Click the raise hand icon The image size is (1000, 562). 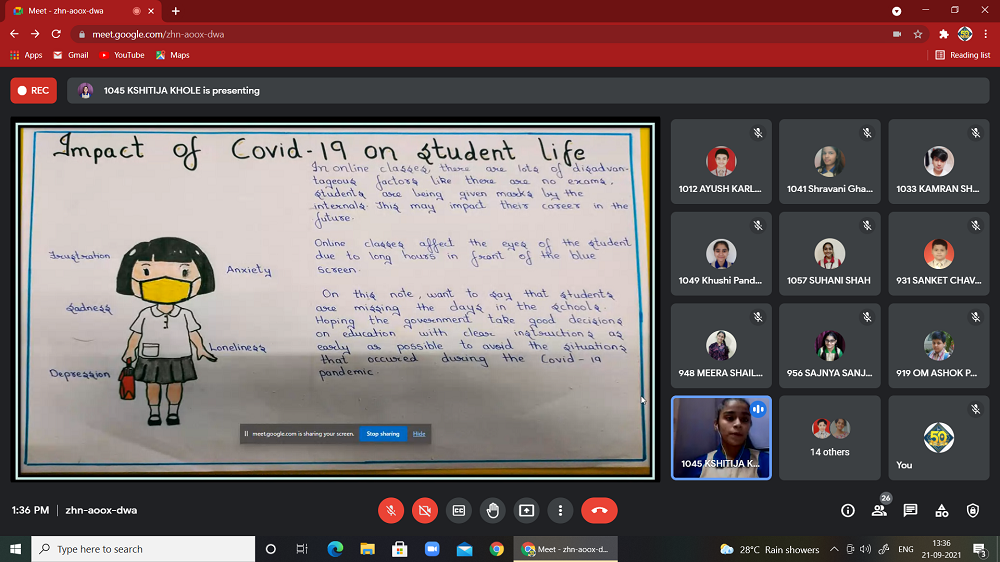(x=492, y=510)
